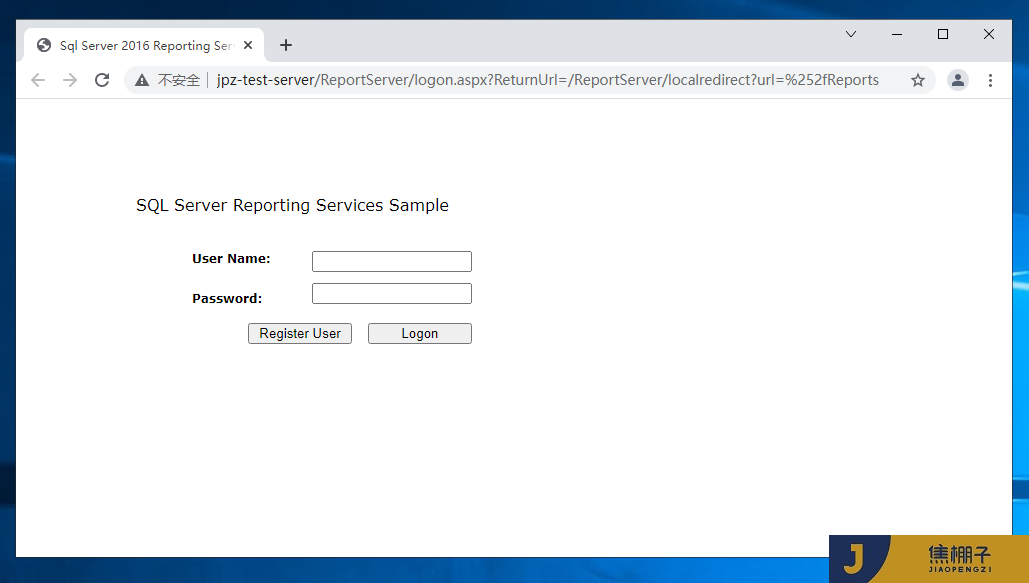Click the 不安全 site security warning icon
The height and width of the screenshot is (583, 1029).
pos(140,79)
